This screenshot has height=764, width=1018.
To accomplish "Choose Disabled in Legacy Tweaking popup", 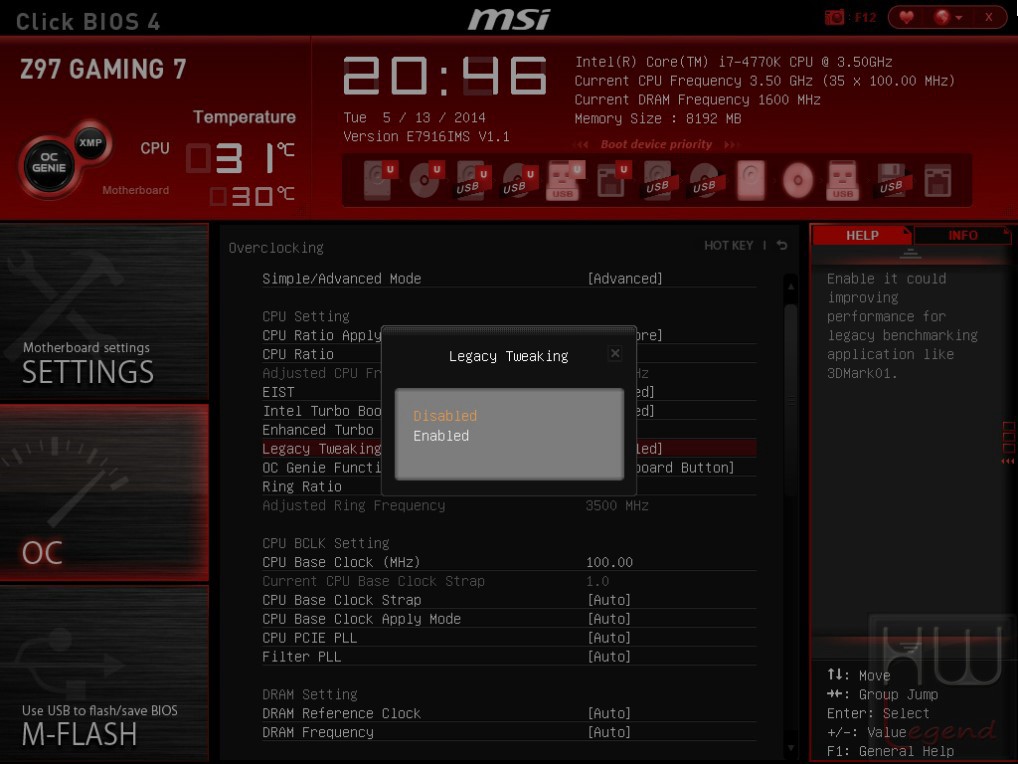I will (x=445, y=415).
